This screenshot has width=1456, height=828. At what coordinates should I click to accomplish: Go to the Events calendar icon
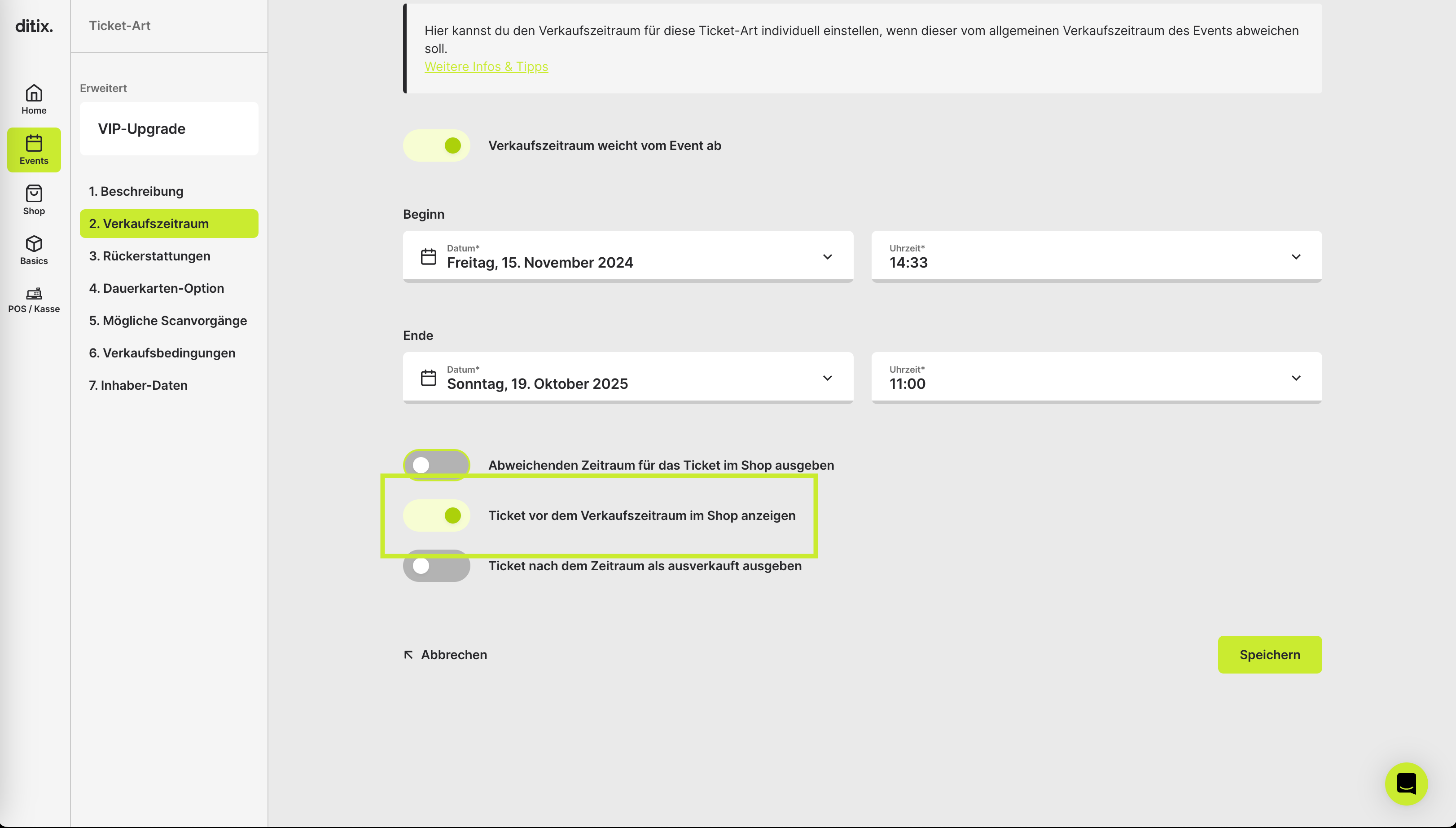34,143
